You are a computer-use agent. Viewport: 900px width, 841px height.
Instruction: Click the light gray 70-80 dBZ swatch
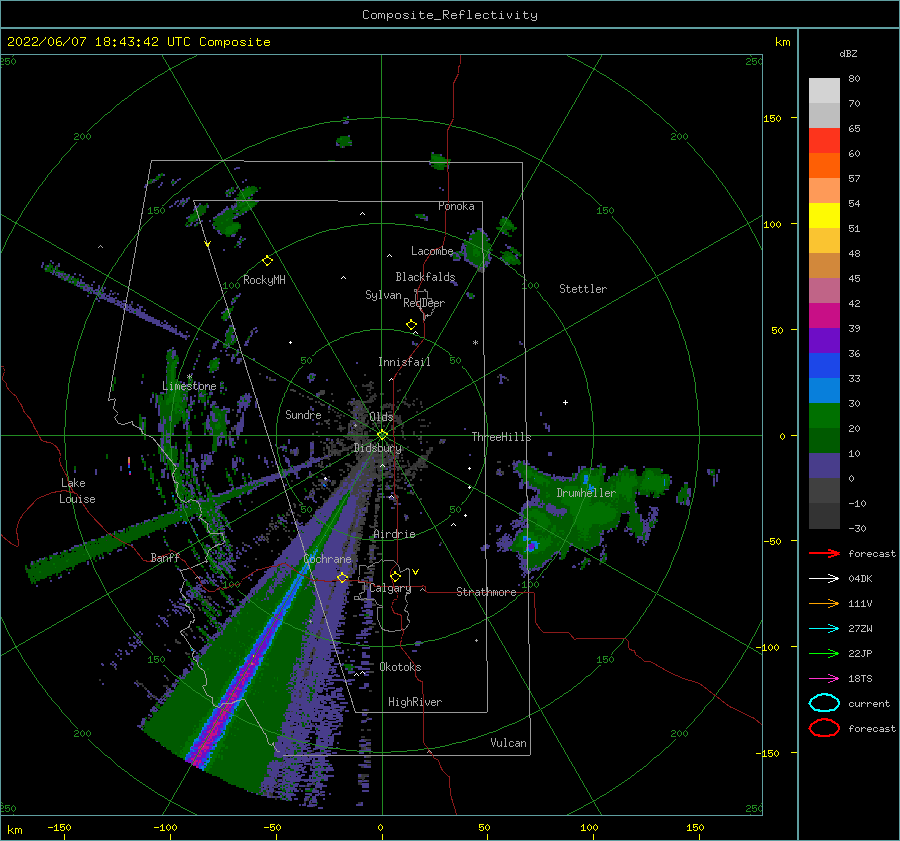coord(824,91)
